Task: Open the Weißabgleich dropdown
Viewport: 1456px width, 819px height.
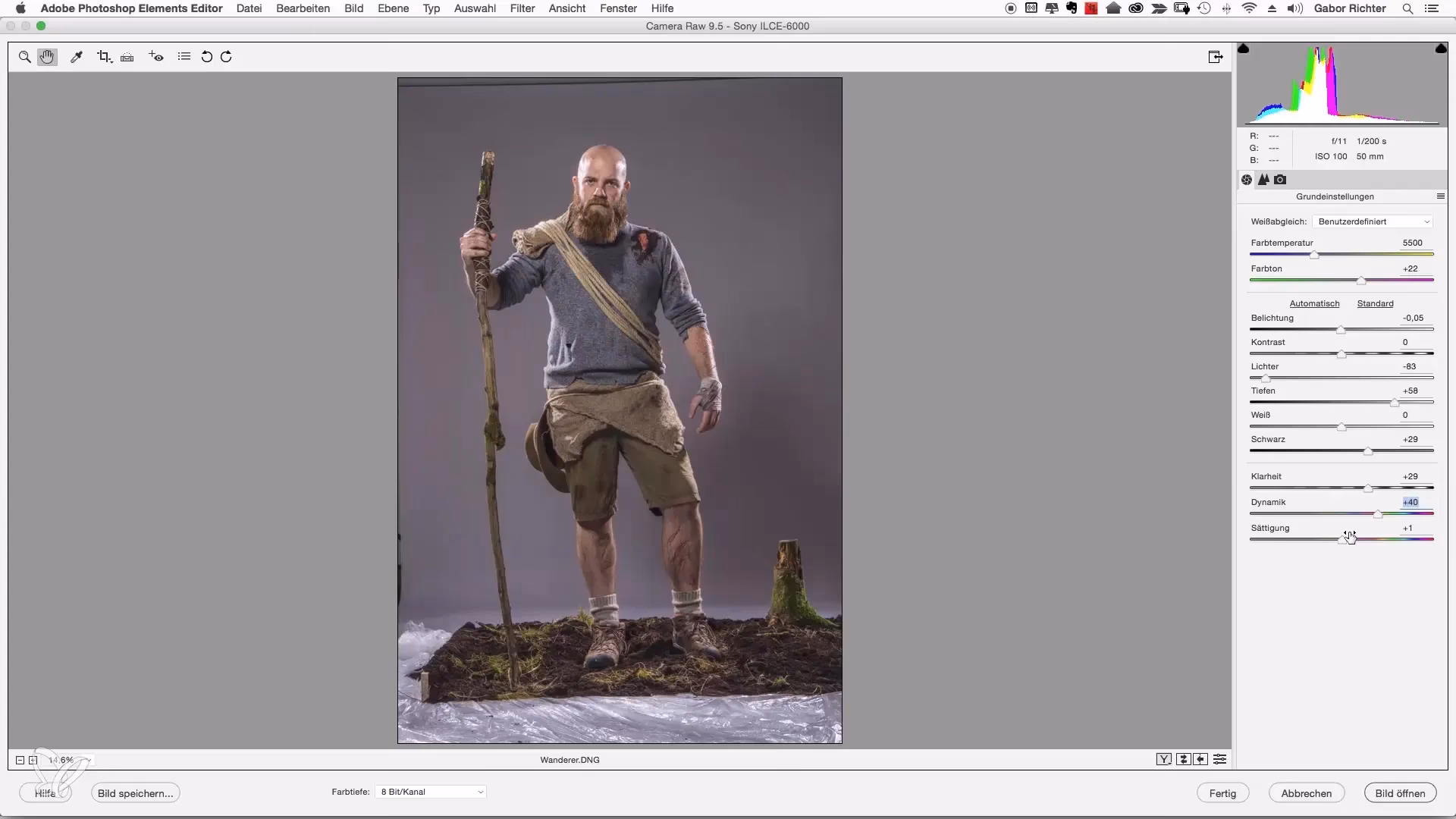Action: coord(1374,221)
